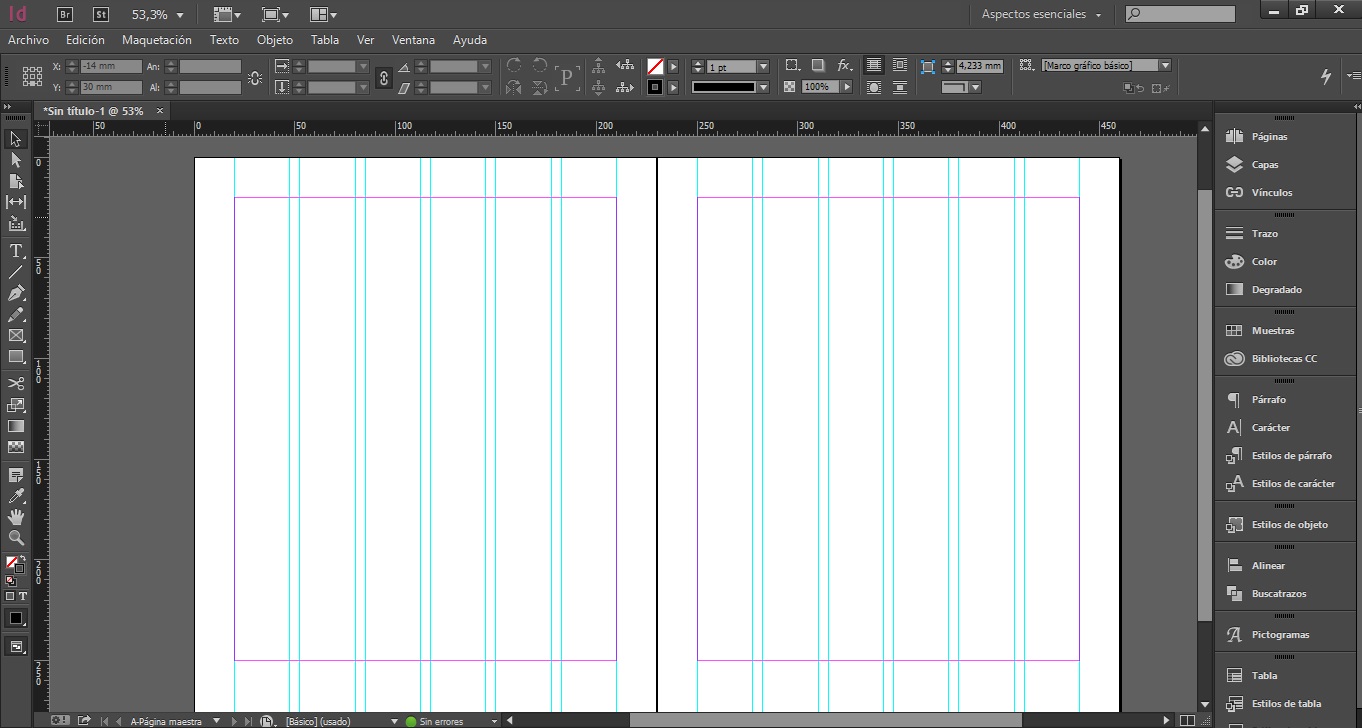Screen dimensions: 1362x728
Task: Open the Maquetación menu
Action: click(x=157, y=40)
